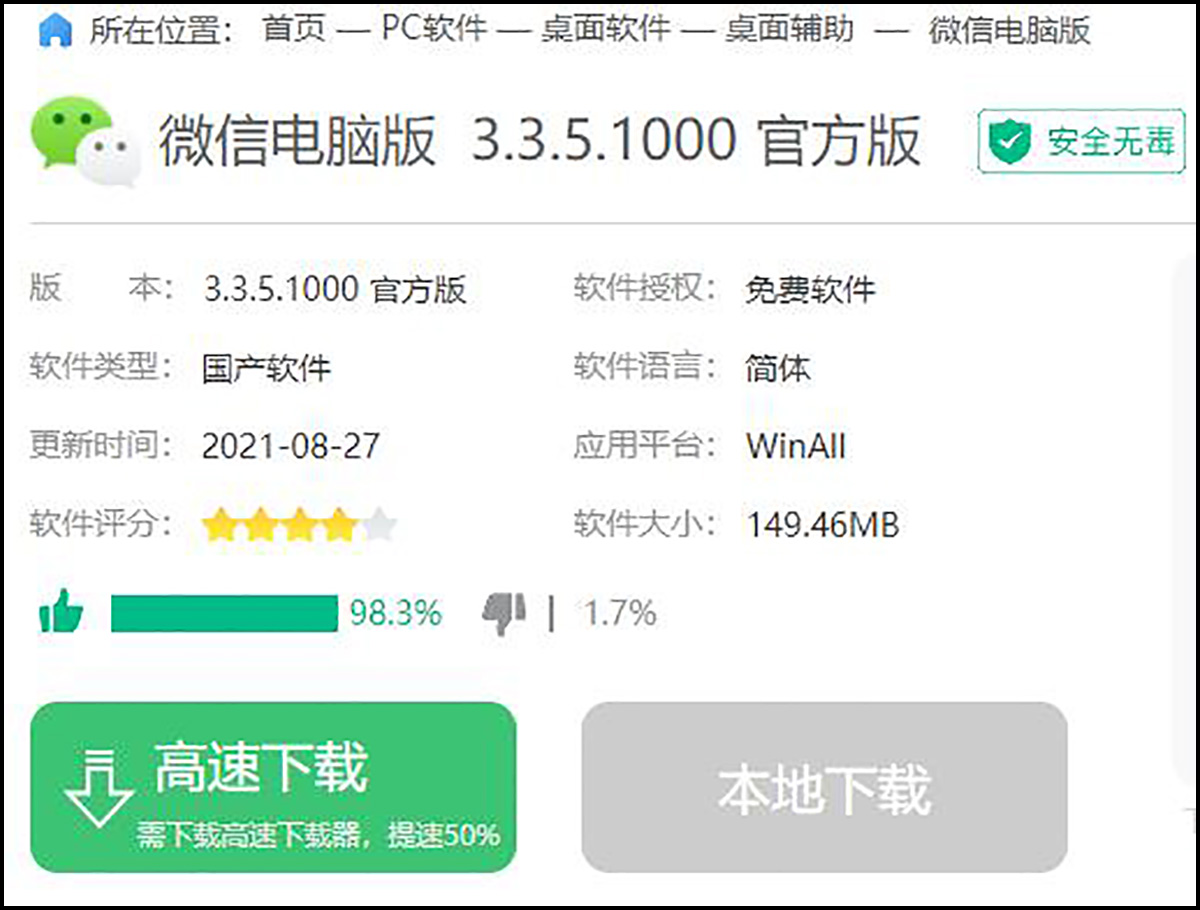This screenshot has width=1200, height=910.
Task: Click the green 98.3% approval bar
Action: click(x=225, y=613)
